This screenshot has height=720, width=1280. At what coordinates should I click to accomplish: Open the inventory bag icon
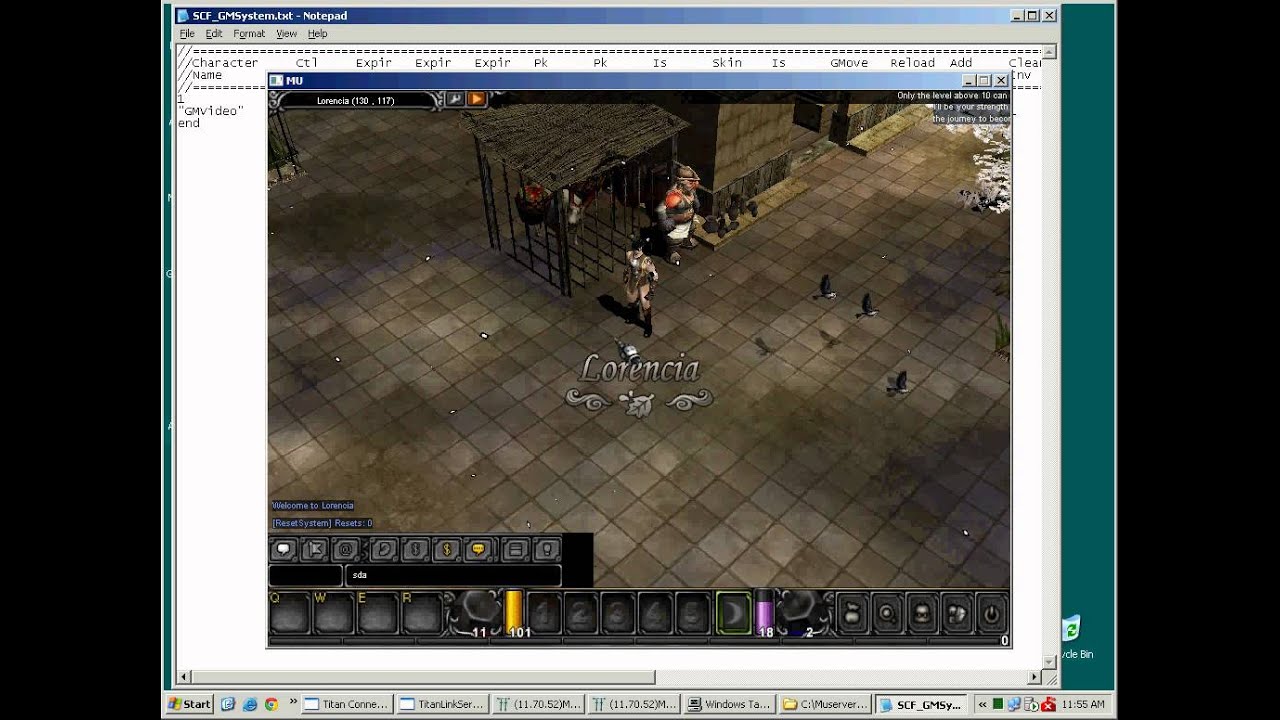tap(851, 614)
